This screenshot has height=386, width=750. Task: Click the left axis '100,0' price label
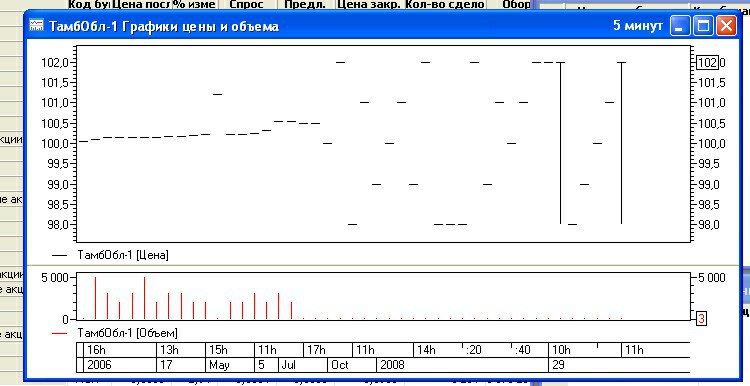click(56, 143)
